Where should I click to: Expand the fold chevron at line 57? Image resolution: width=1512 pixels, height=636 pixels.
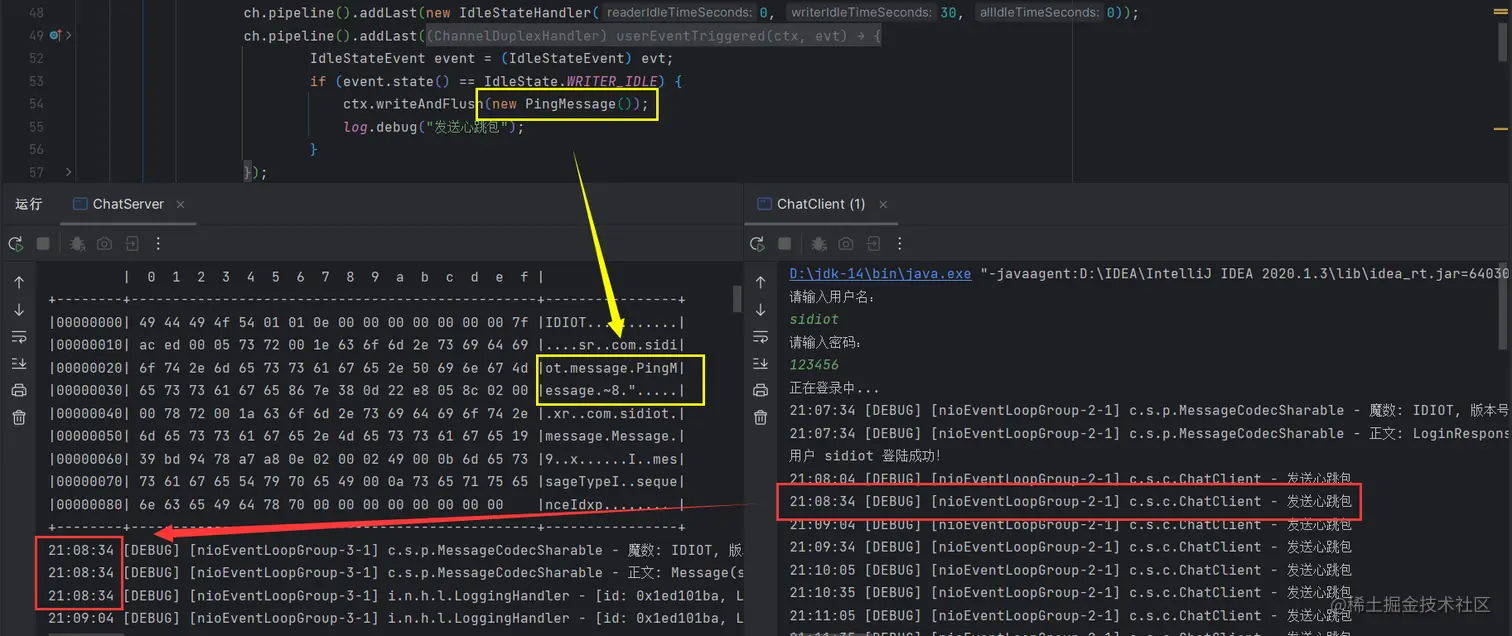coord(68,172)
